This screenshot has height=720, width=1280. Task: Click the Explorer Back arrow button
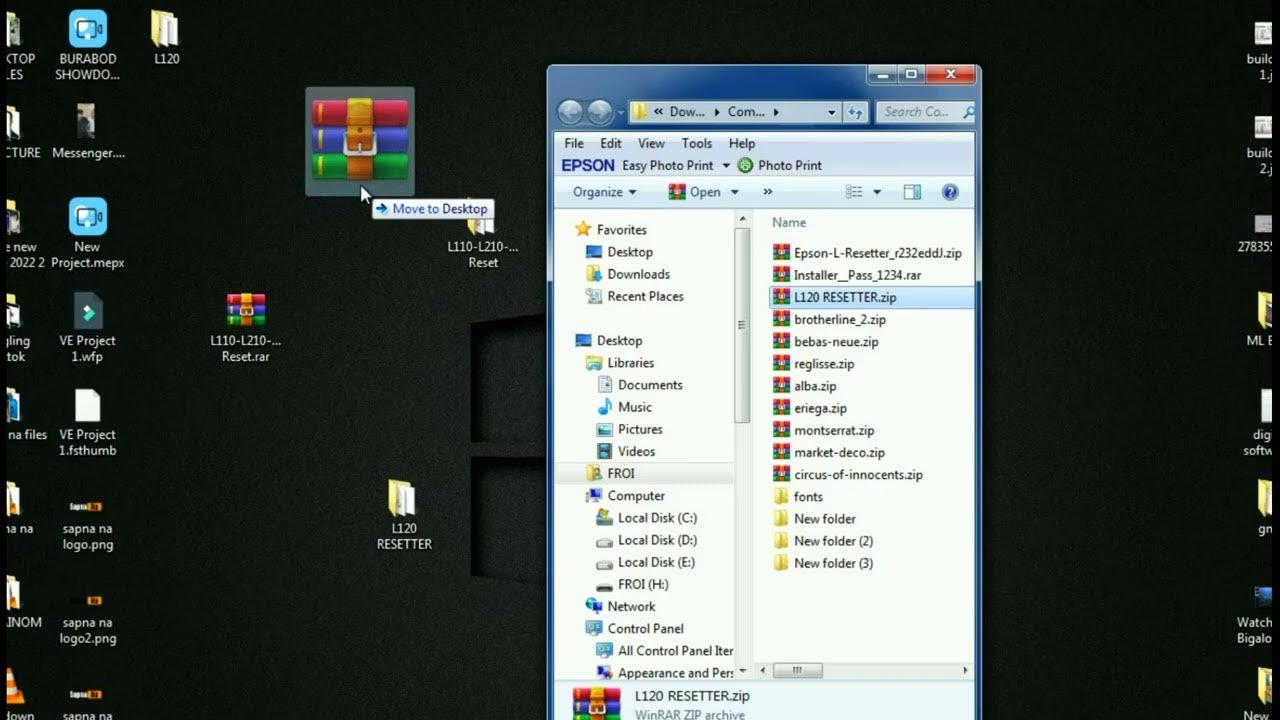[570, 112]
